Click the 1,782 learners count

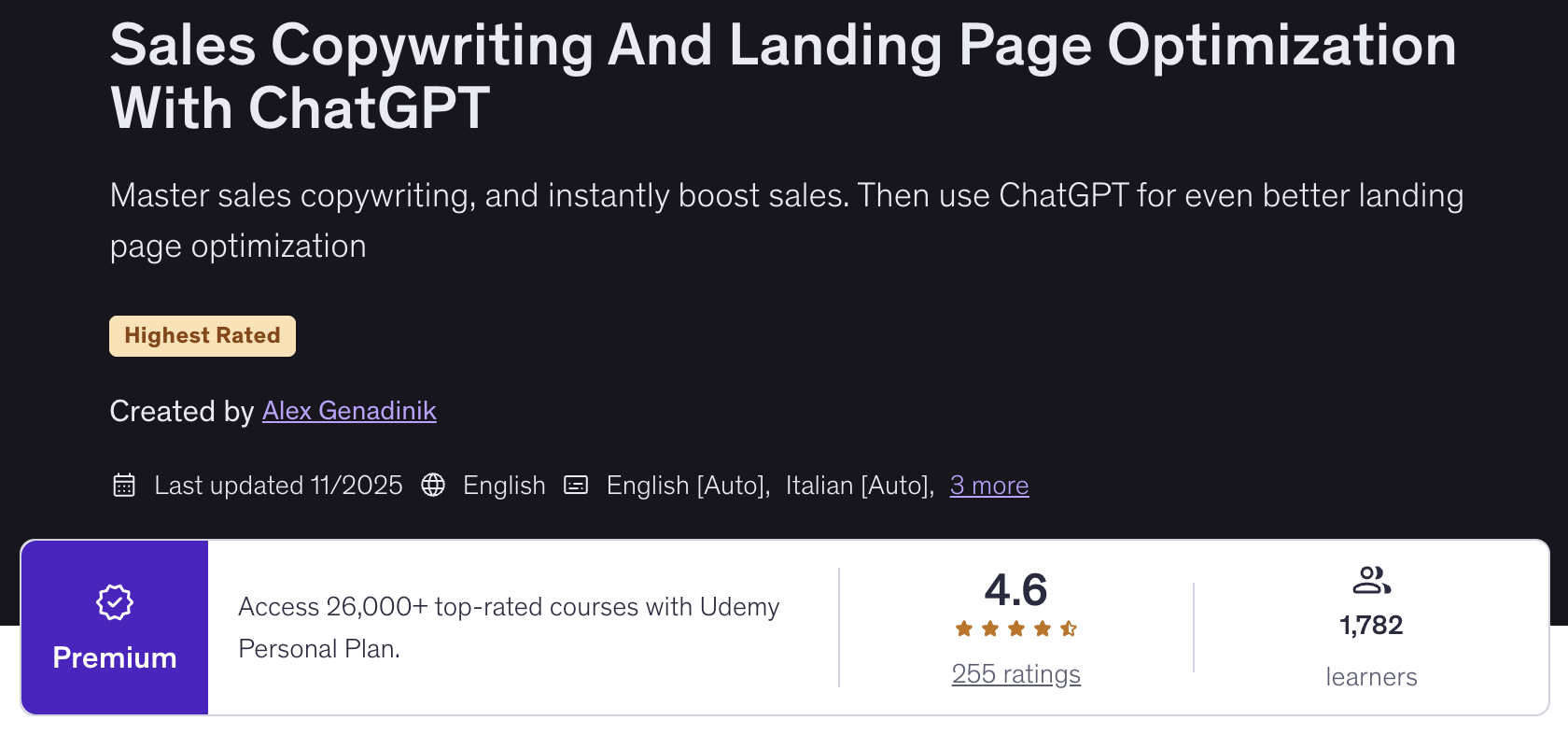pos(1371,626)
